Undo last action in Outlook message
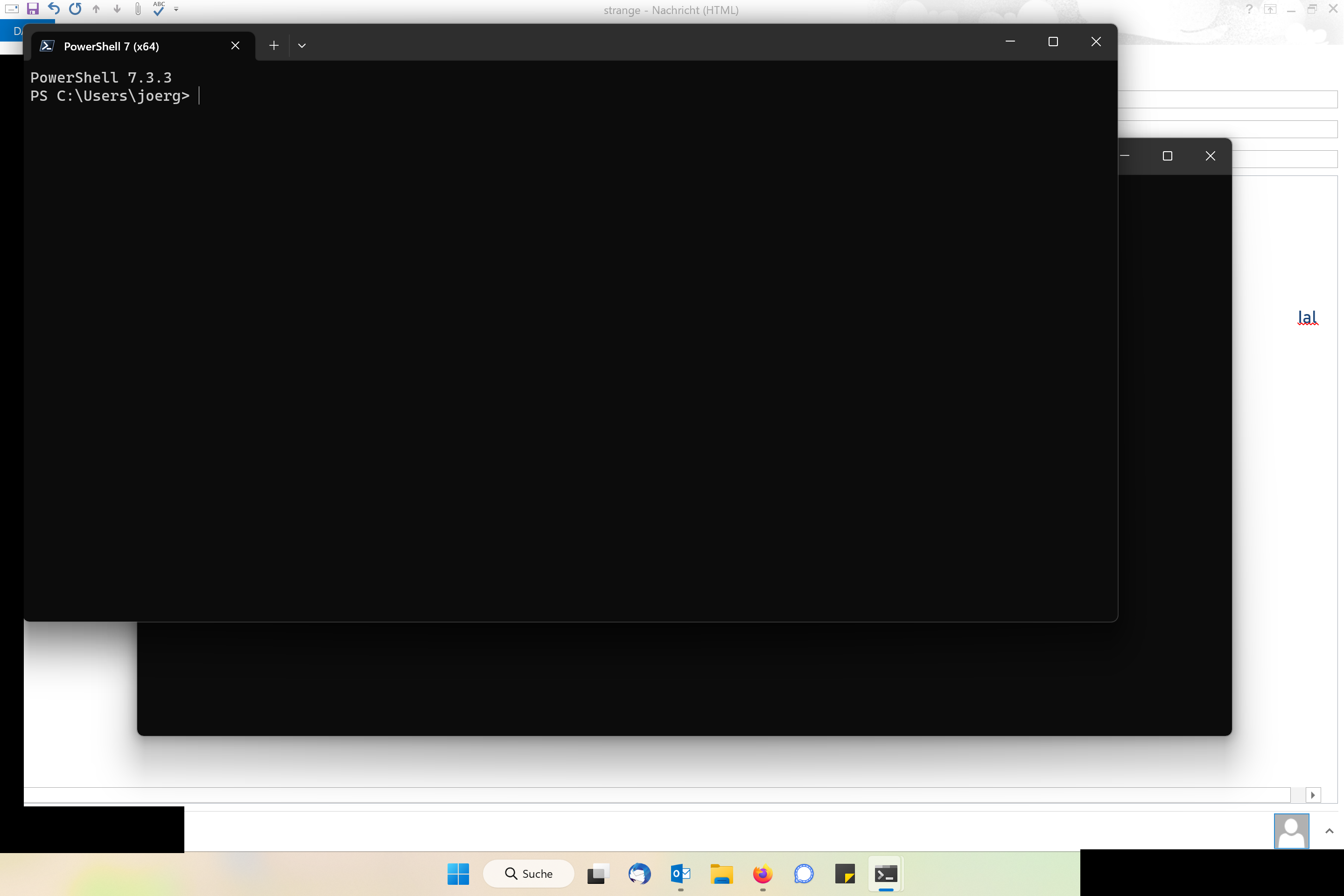 tap(54, 9)
